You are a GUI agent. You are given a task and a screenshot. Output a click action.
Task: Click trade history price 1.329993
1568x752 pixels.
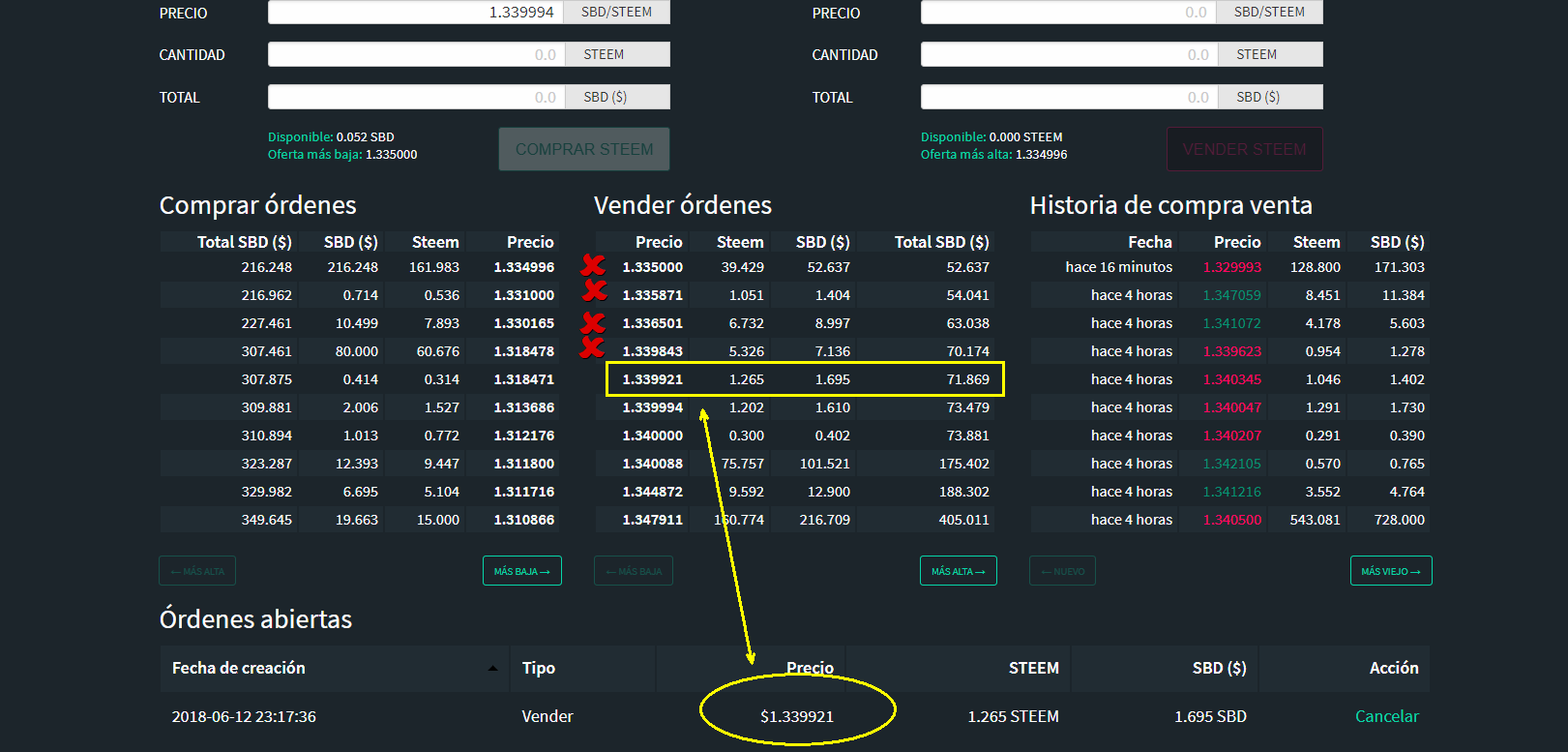coord(1232,268)
